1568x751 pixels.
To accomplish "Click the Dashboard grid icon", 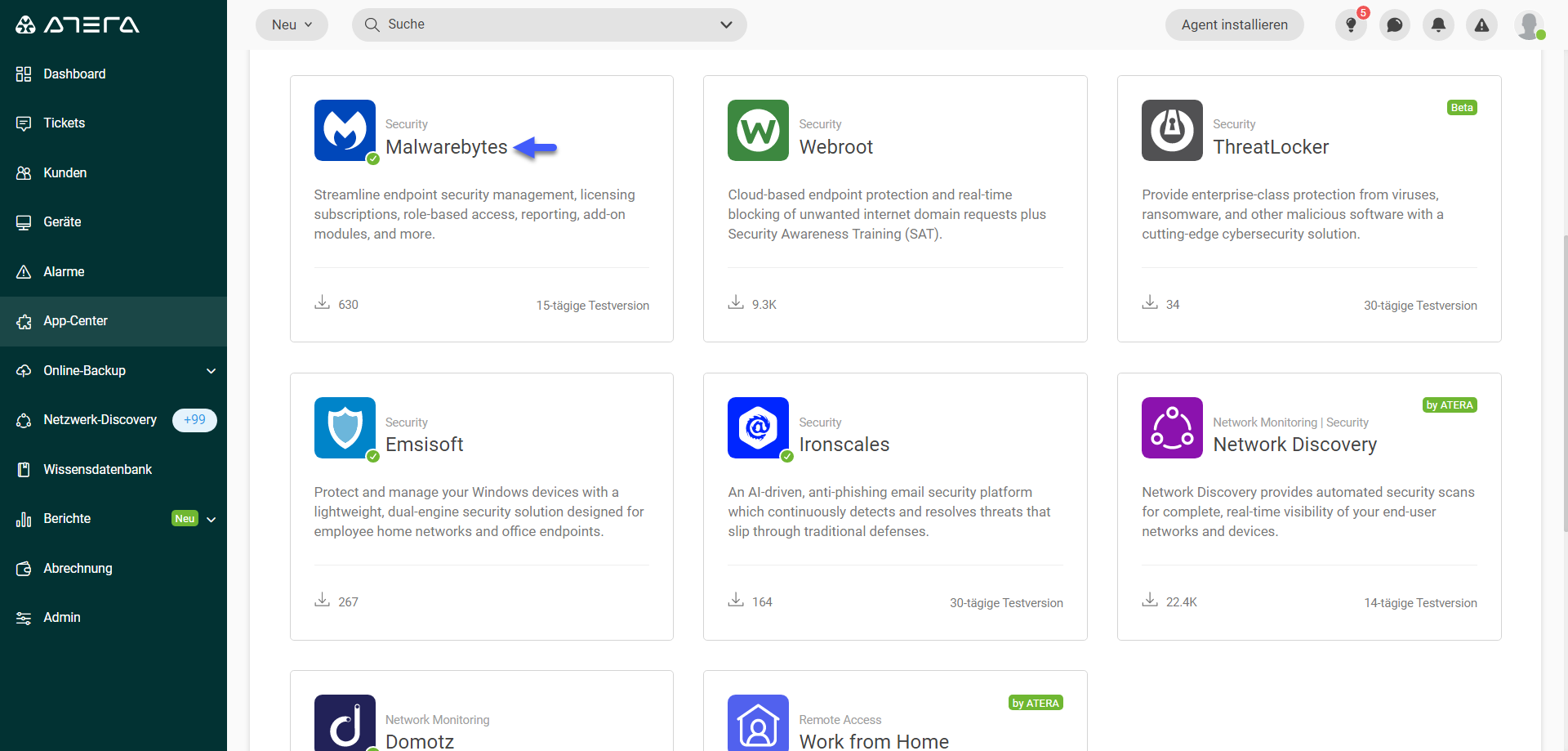I will (24, 74).
